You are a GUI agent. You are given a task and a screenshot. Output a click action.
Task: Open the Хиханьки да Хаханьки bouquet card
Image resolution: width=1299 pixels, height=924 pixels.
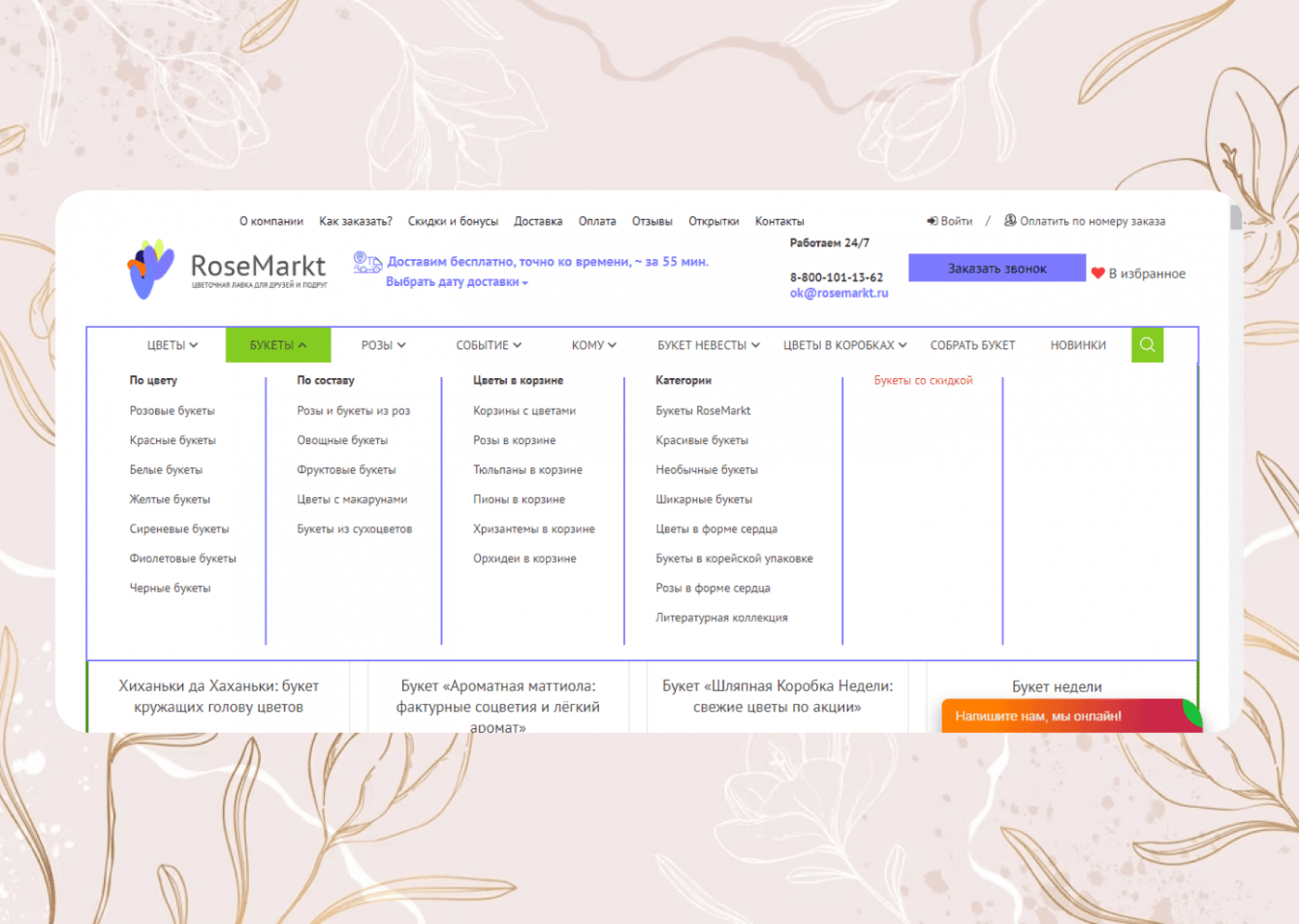[x=218, y=696]
